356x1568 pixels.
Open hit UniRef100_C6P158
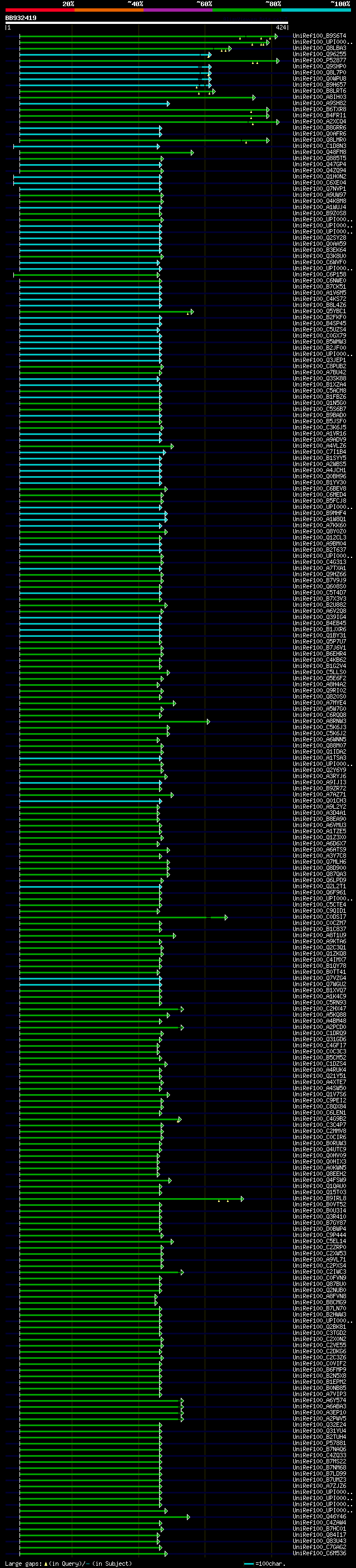tap(319, 275)
